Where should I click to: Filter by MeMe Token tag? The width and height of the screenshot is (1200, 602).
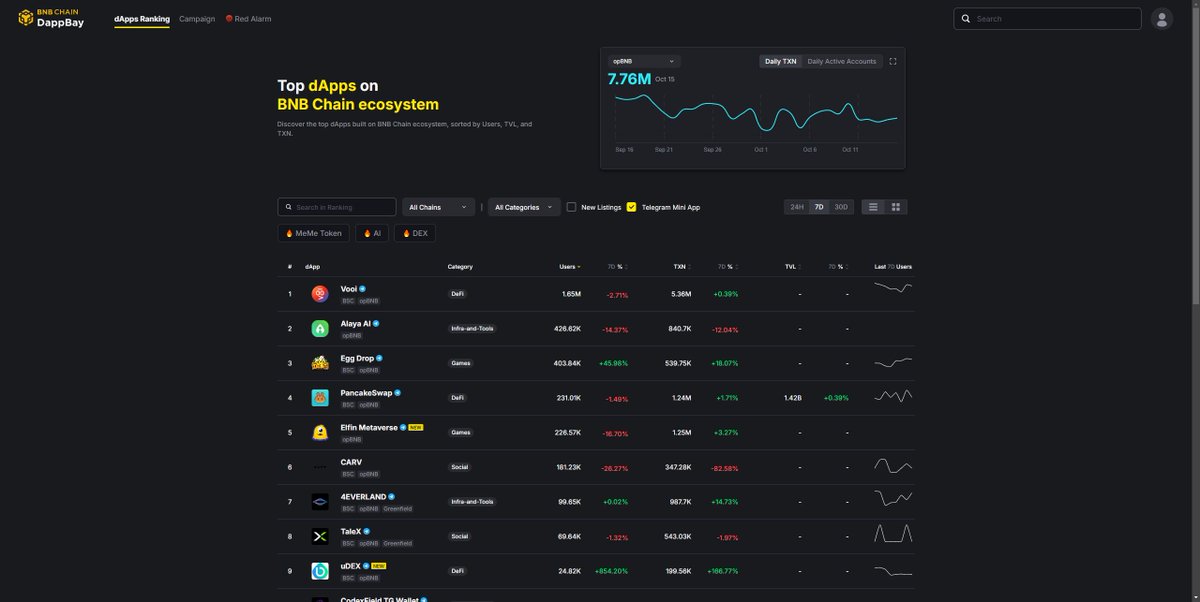313,233
